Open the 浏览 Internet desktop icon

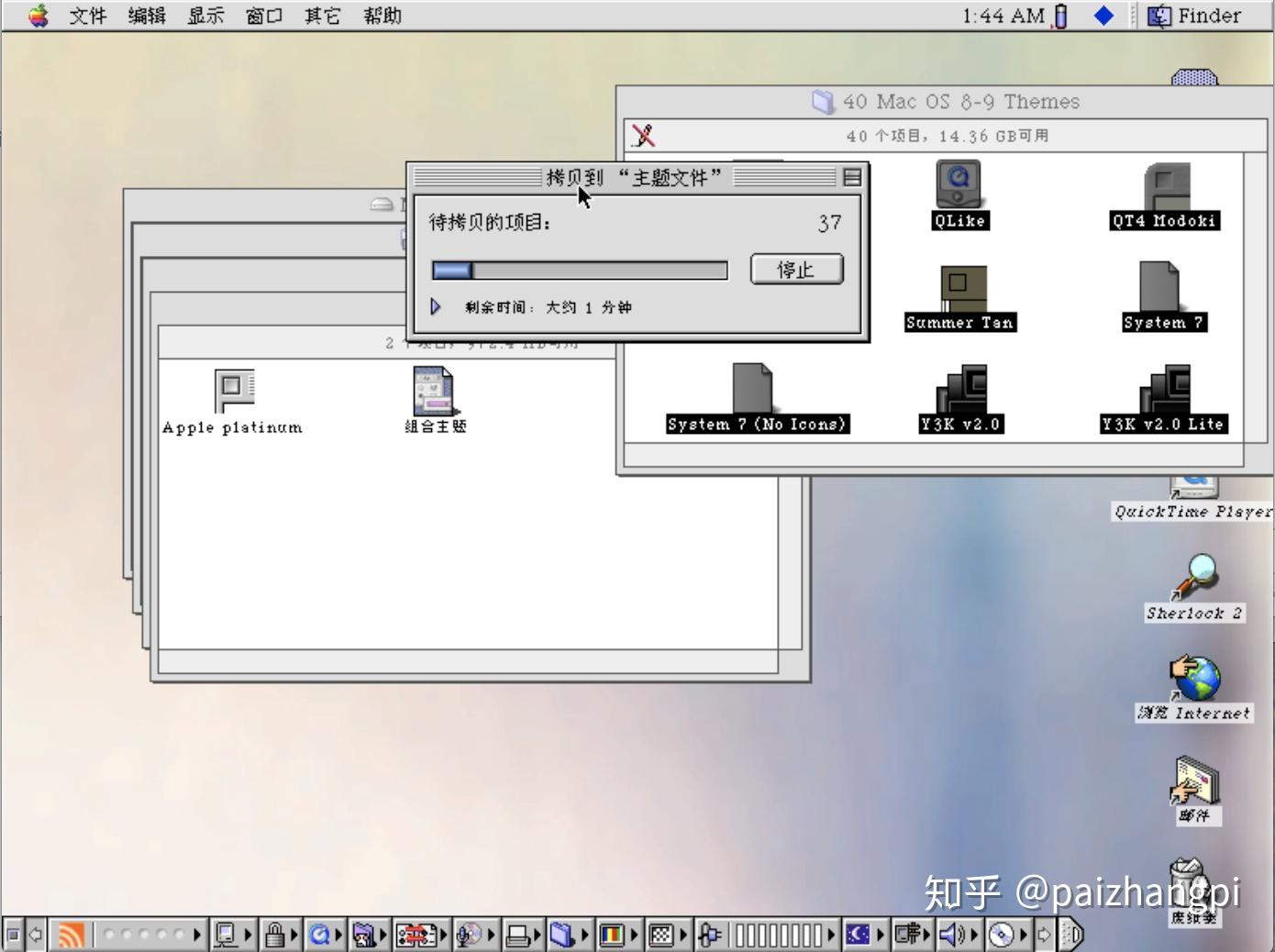click(x=1194, y=679)
